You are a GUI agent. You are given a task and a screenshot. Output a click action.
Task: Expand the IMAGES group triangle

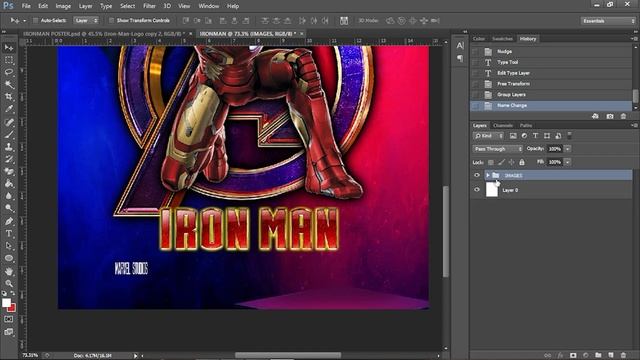pyautogui.click(x=488, y=175)
